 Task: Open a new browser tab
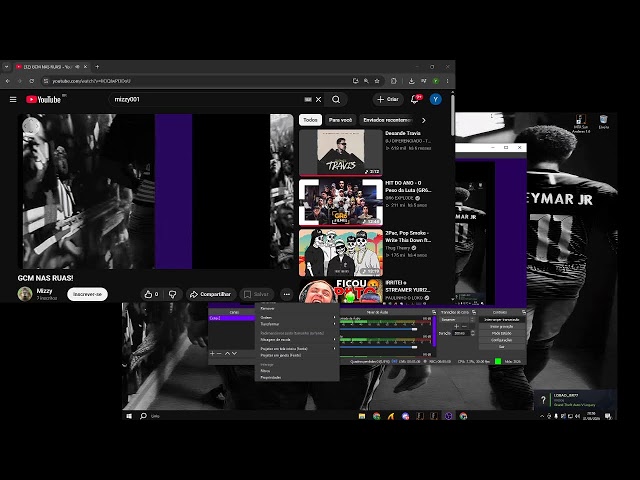[x=97, y=67]
